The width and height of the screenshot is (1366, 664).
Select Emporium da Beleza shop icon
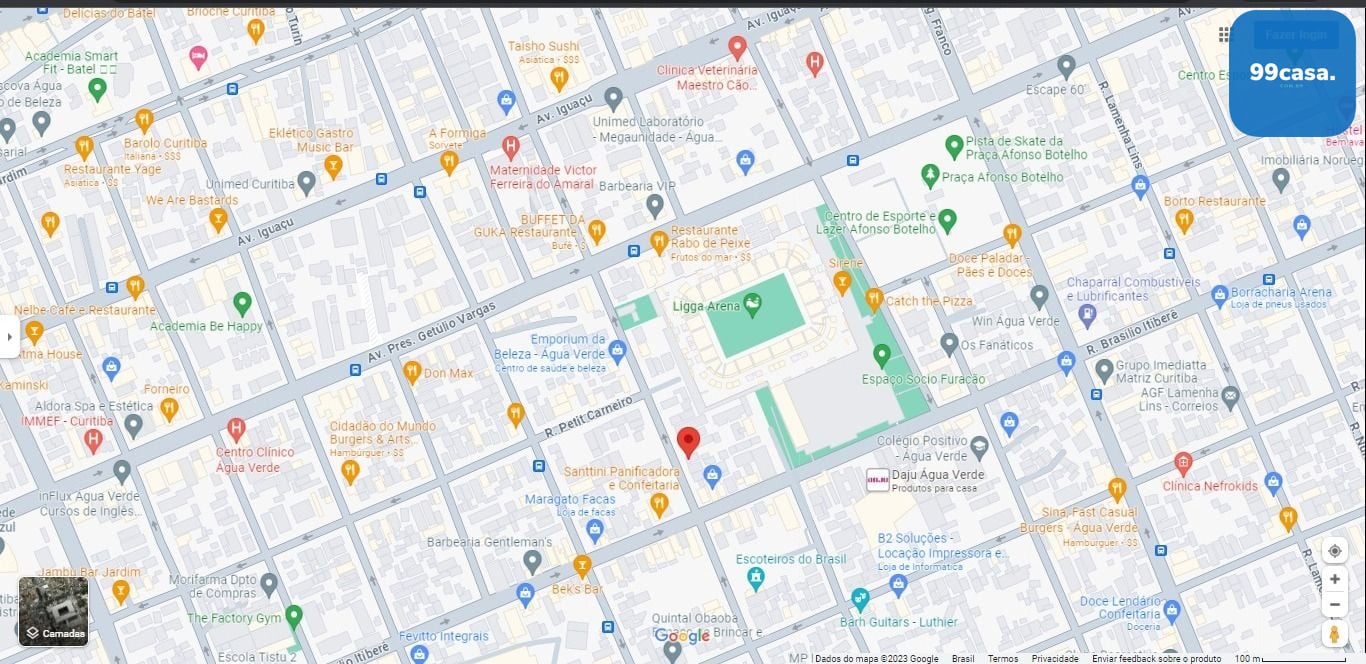coord(617,351)
